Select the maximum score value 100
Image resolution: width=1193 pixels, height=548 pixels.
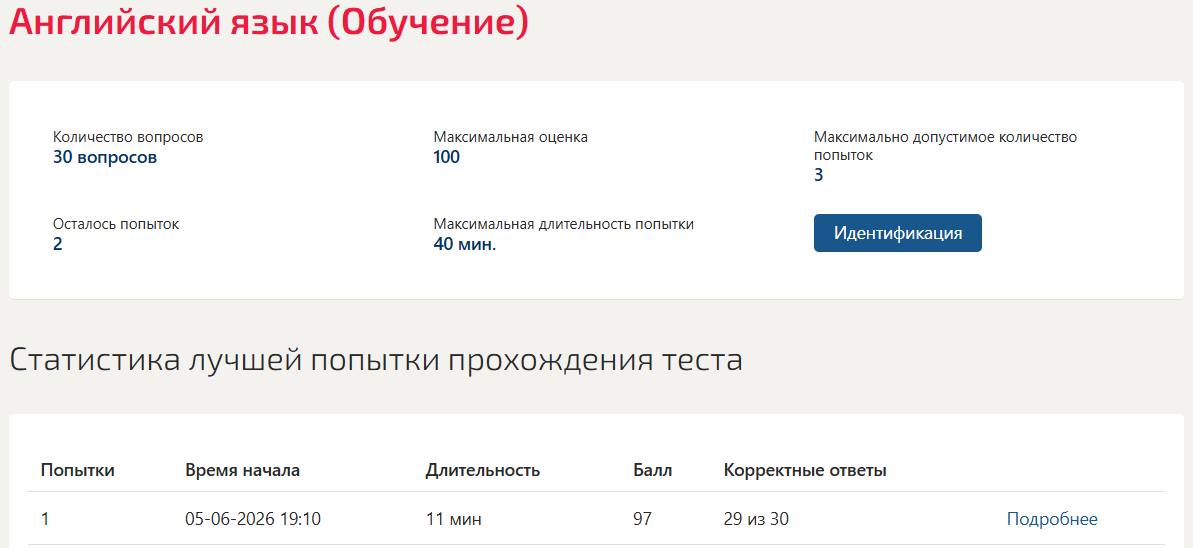click(x=447, y=158)
